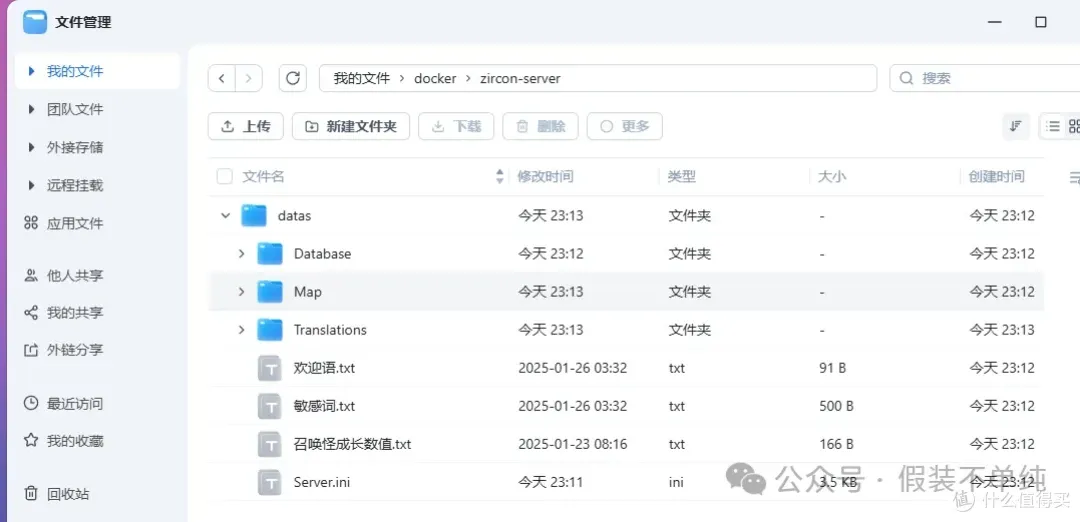Click the 上传 upload button
Viewport: 1080px width, 522px height.
(246, 126)
